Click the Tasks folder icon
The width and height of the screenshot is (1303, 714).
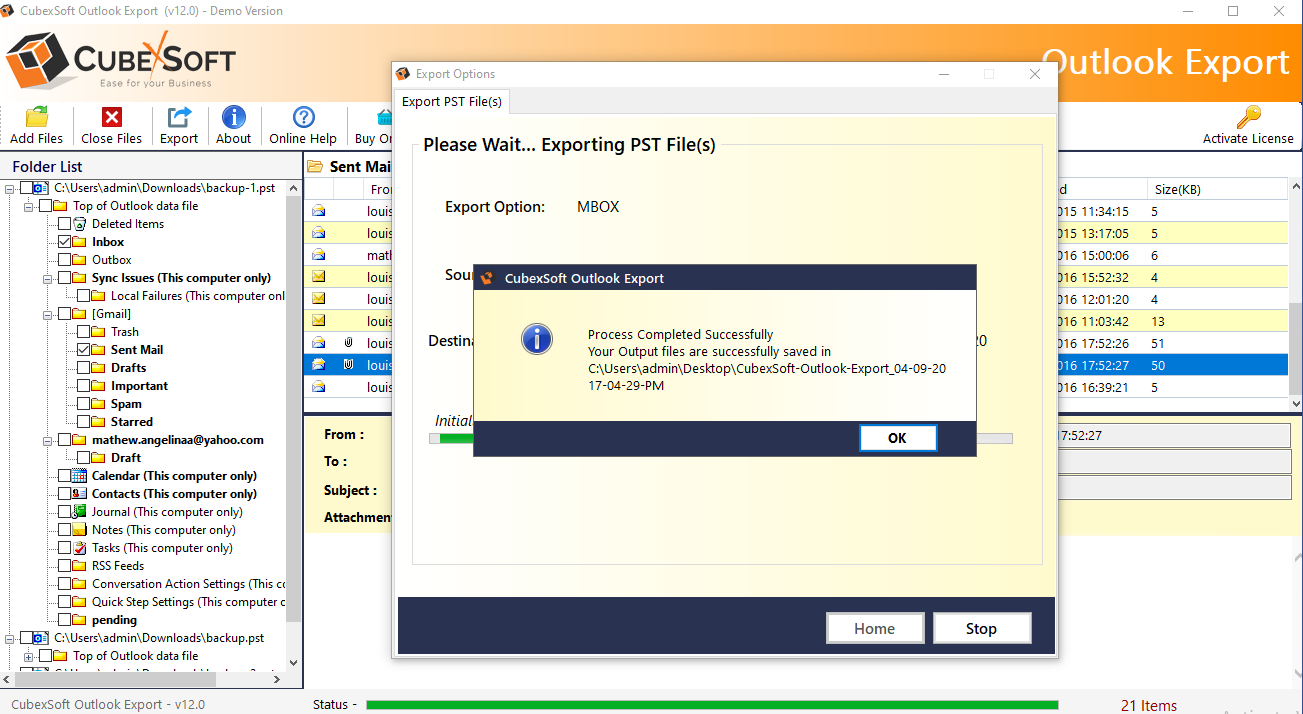[x=80, y=548]
